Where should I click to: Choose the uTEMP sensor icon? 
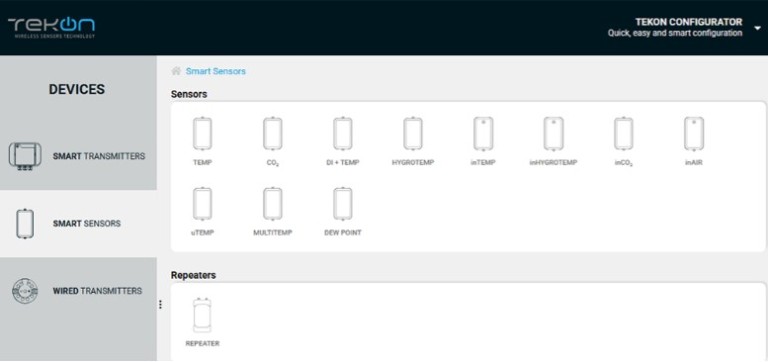click(202, 204)
